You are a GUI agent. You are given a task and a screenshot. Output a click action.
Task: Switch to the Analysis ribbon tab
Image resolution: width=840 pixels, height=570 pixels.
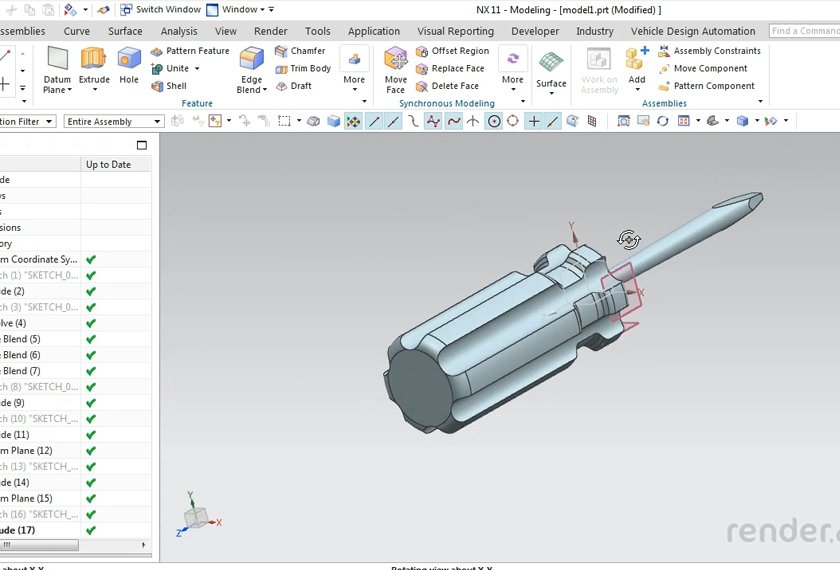[x=179, y=31]
